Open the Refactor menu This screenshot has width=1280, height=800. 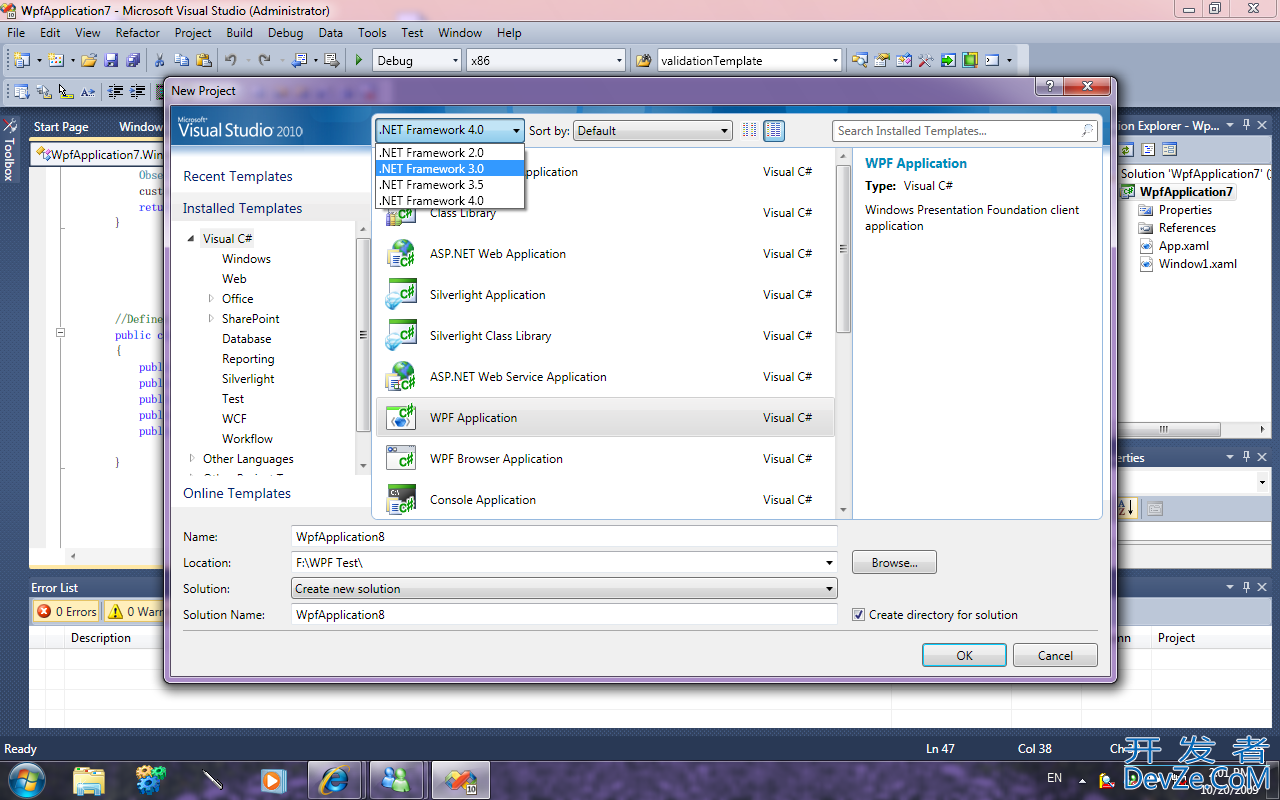[x=138, y=33]
